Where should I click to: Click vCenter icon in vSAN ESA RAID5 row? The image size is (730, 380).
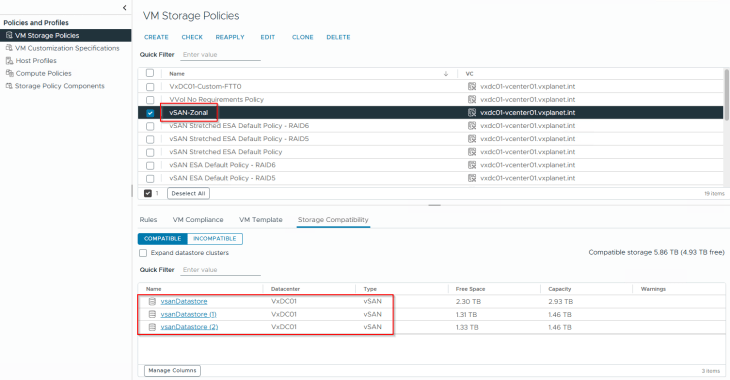[472, 177]
